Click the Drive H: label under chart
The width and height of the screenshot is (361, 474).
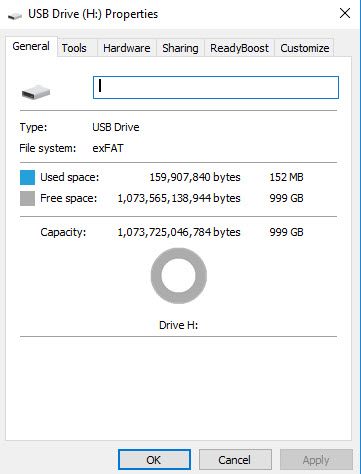click(x=178, y=325)
